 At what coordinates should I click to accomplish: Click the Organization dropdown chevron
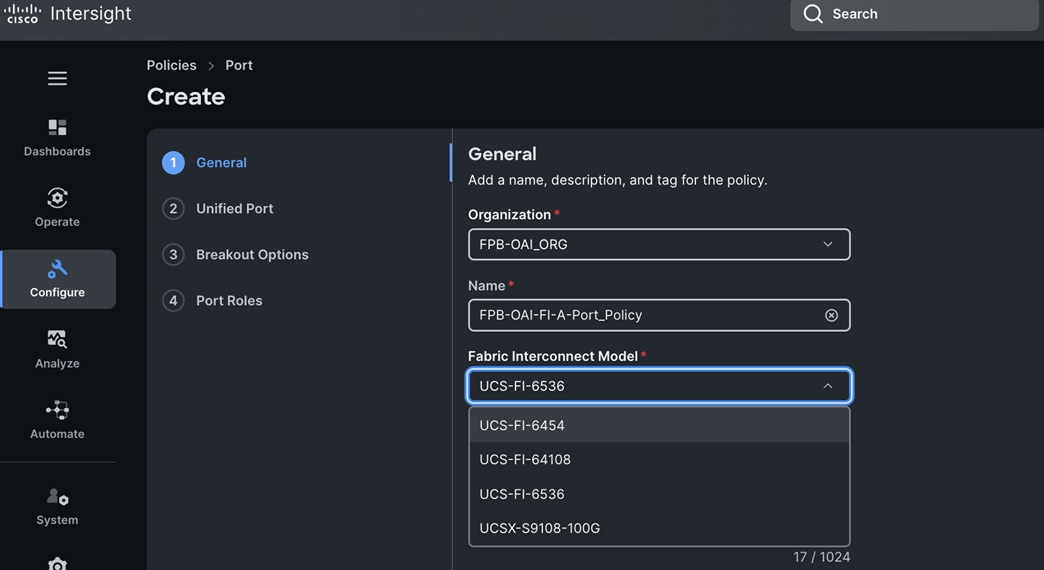tap(828, 244)
